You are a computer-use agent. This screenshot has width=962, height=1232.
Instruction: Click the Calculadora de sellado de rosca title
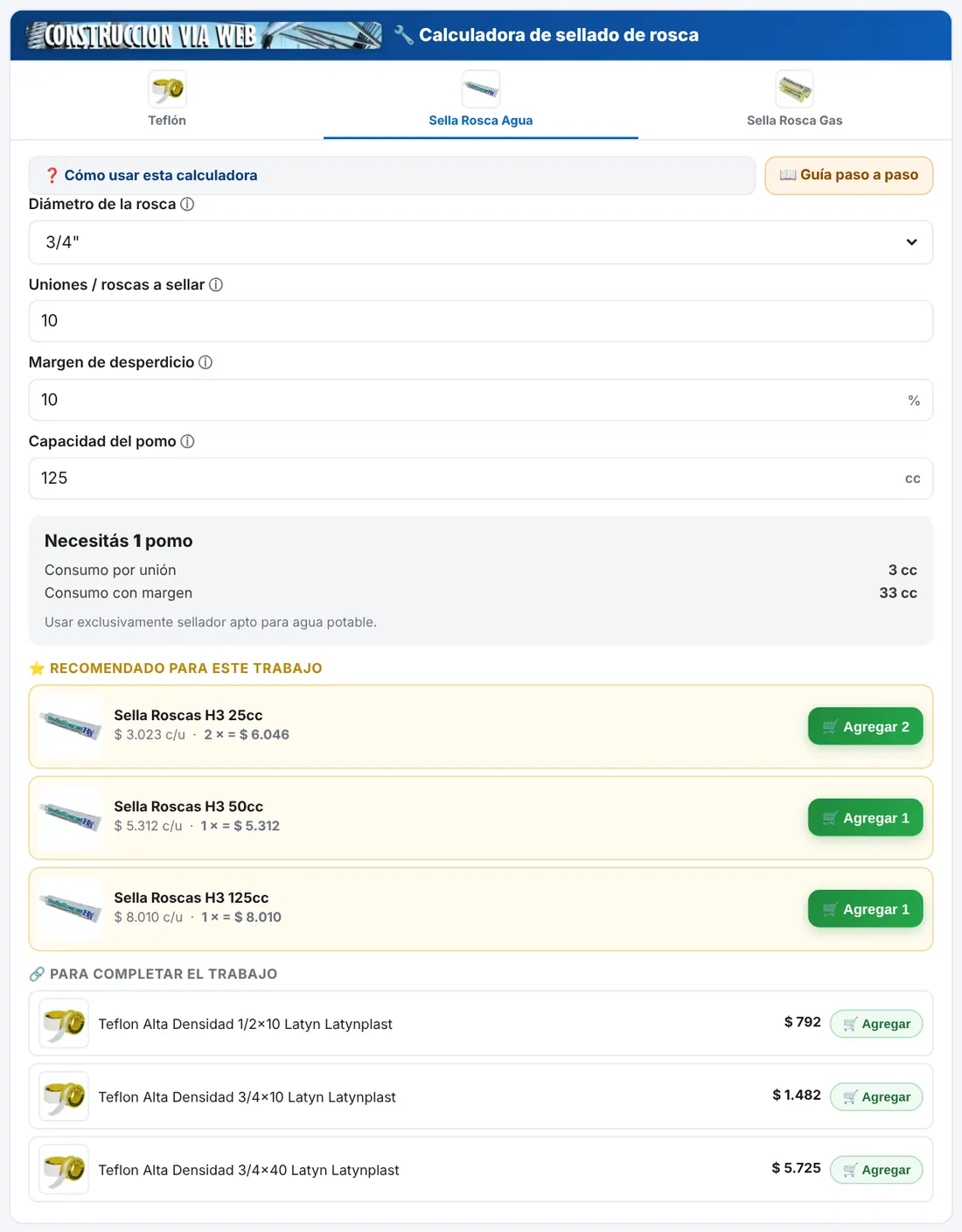click(x=559, y=35)
